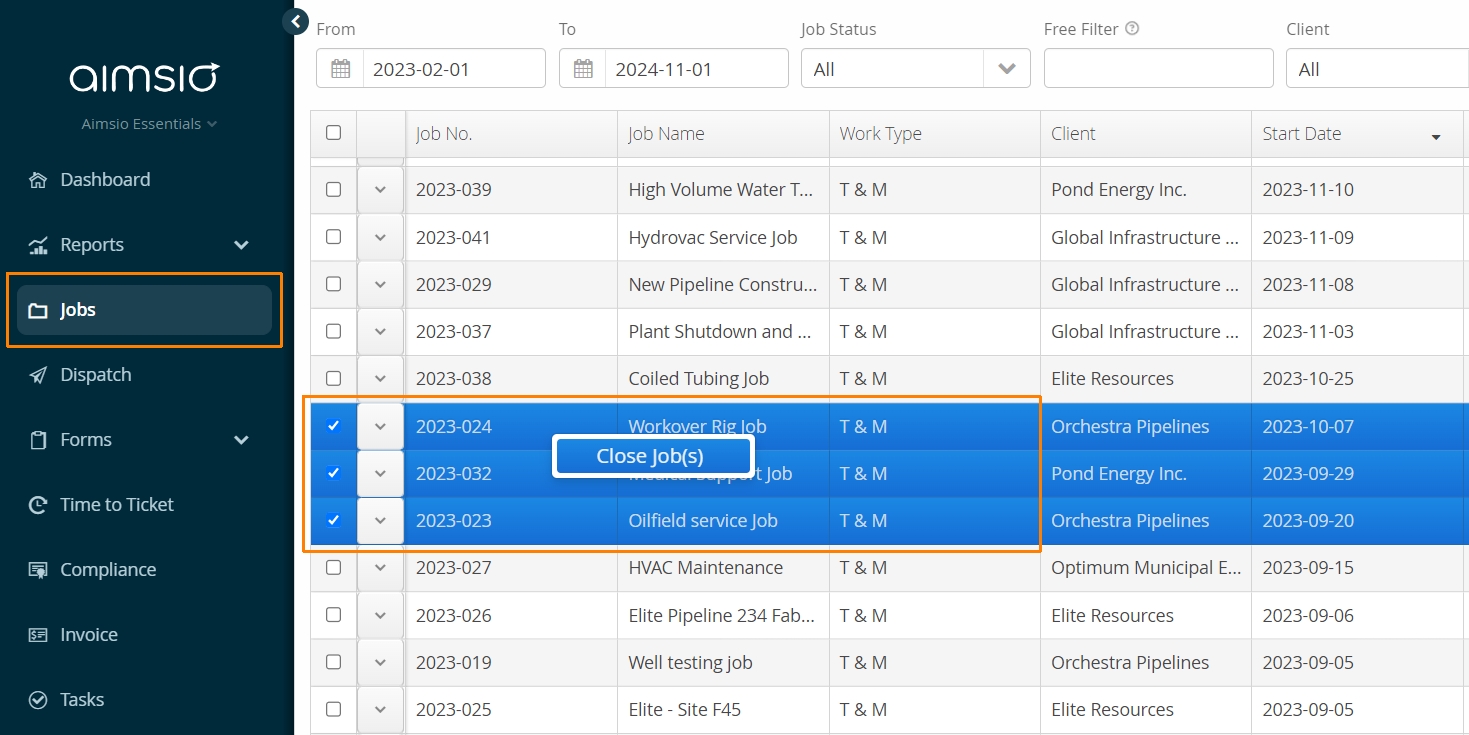Uncheck the box for job 2023-032
Image resolution: width=1469 pixels, height=735 pixels.
coord(334,473)
